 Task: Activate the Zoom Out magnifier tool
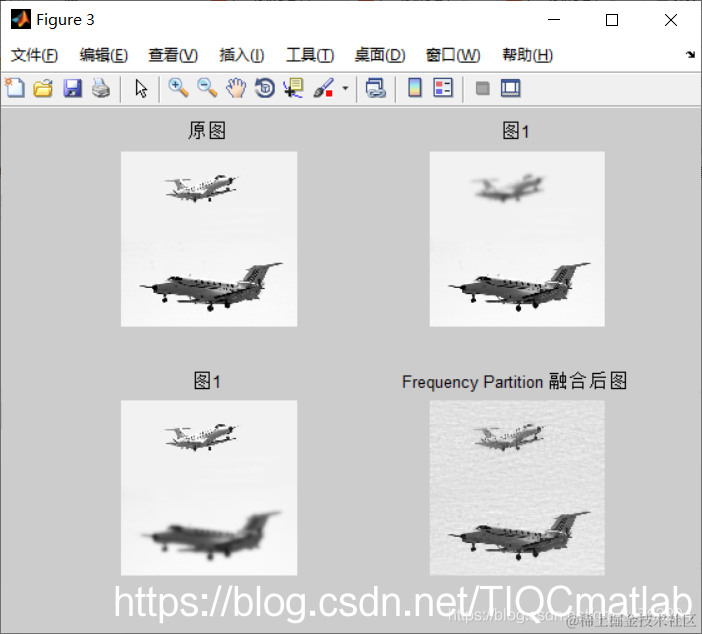207,88
